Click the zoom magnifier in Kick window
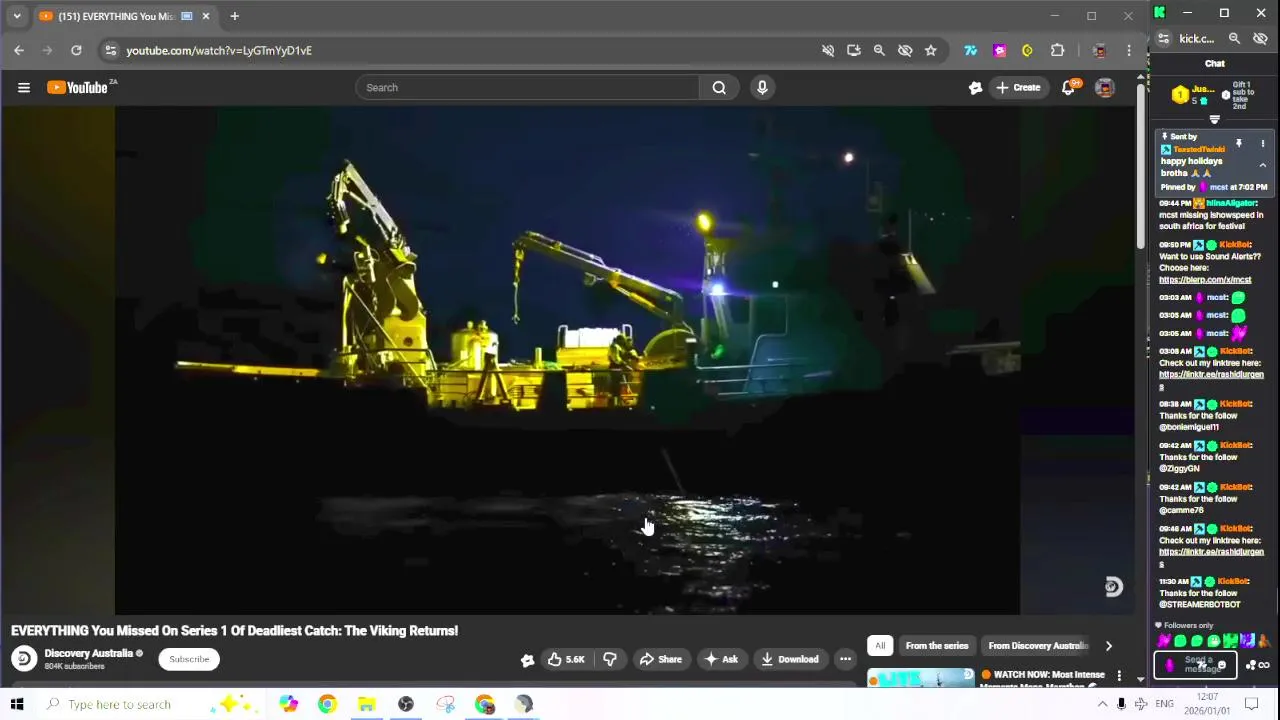This screenshot has width=1280, height=720. point(1234,39)
